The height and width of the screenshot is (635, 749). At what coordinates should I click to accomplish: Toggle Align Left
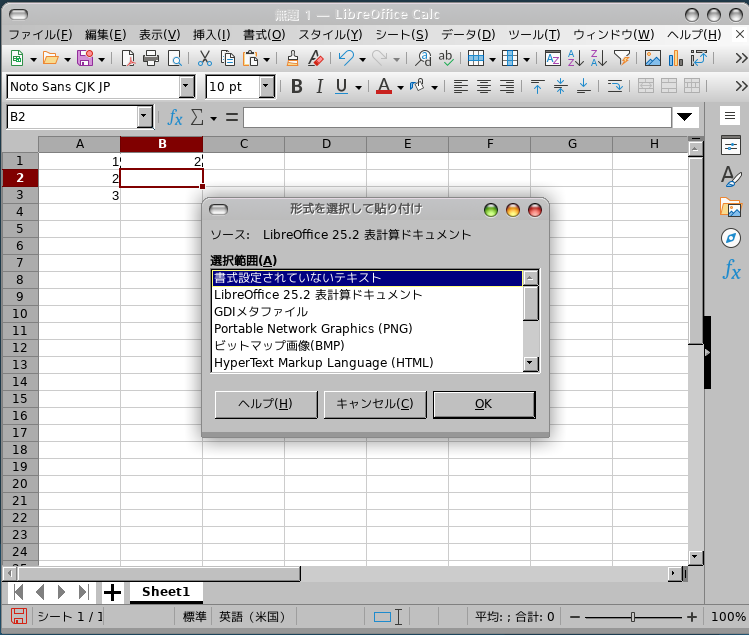click(460, 86)
